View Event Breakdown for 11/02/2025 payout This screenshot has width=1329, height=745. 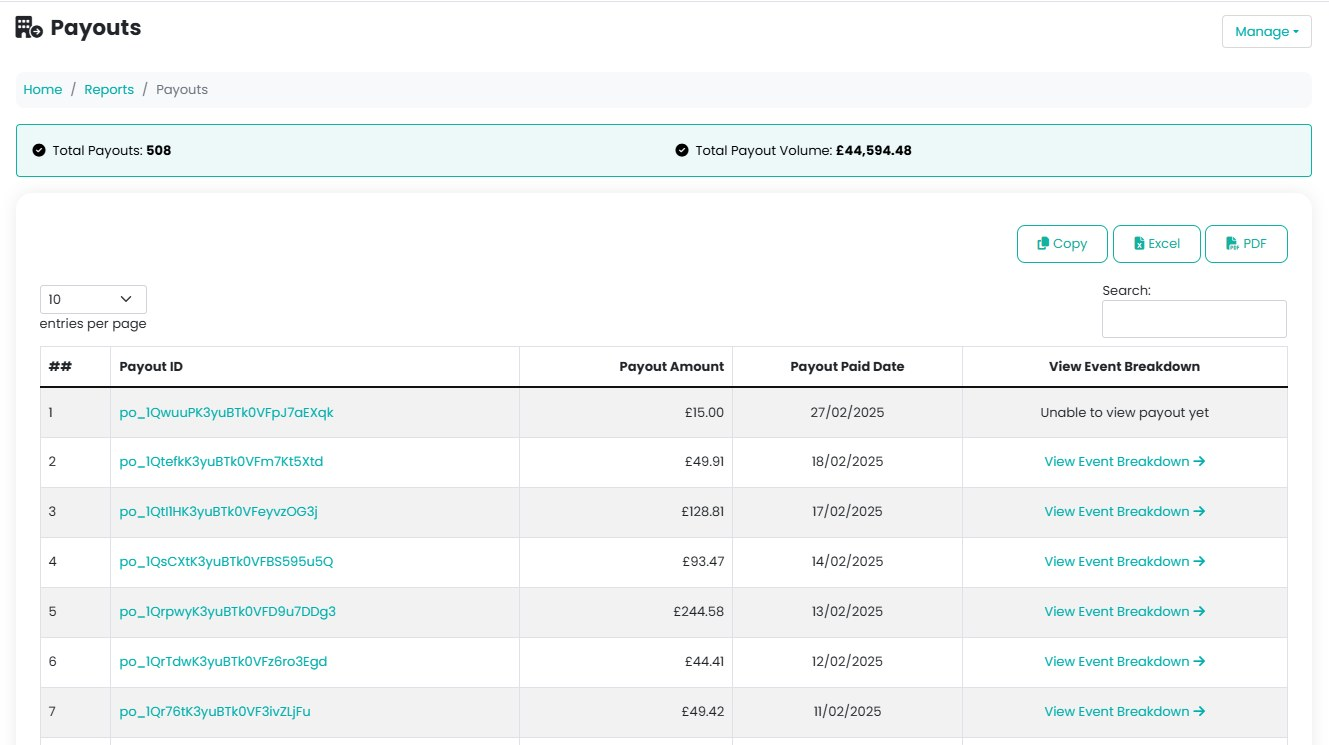pyautogui.click(x=1124, y=712)
